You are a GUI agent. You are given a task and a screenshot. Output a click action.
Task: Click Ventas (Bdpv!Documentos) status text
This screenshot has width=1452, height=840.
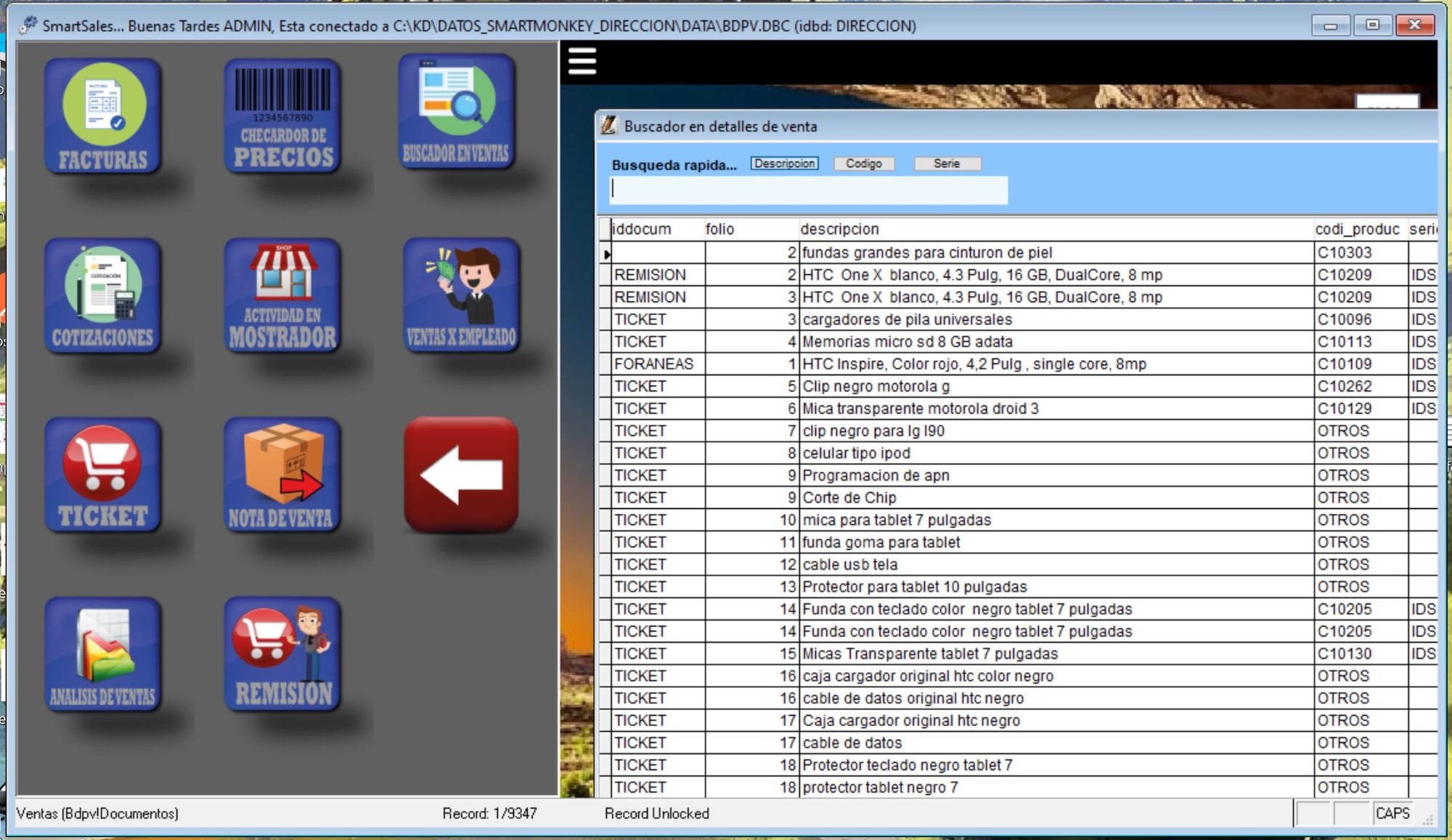click(x=97, y=813)
